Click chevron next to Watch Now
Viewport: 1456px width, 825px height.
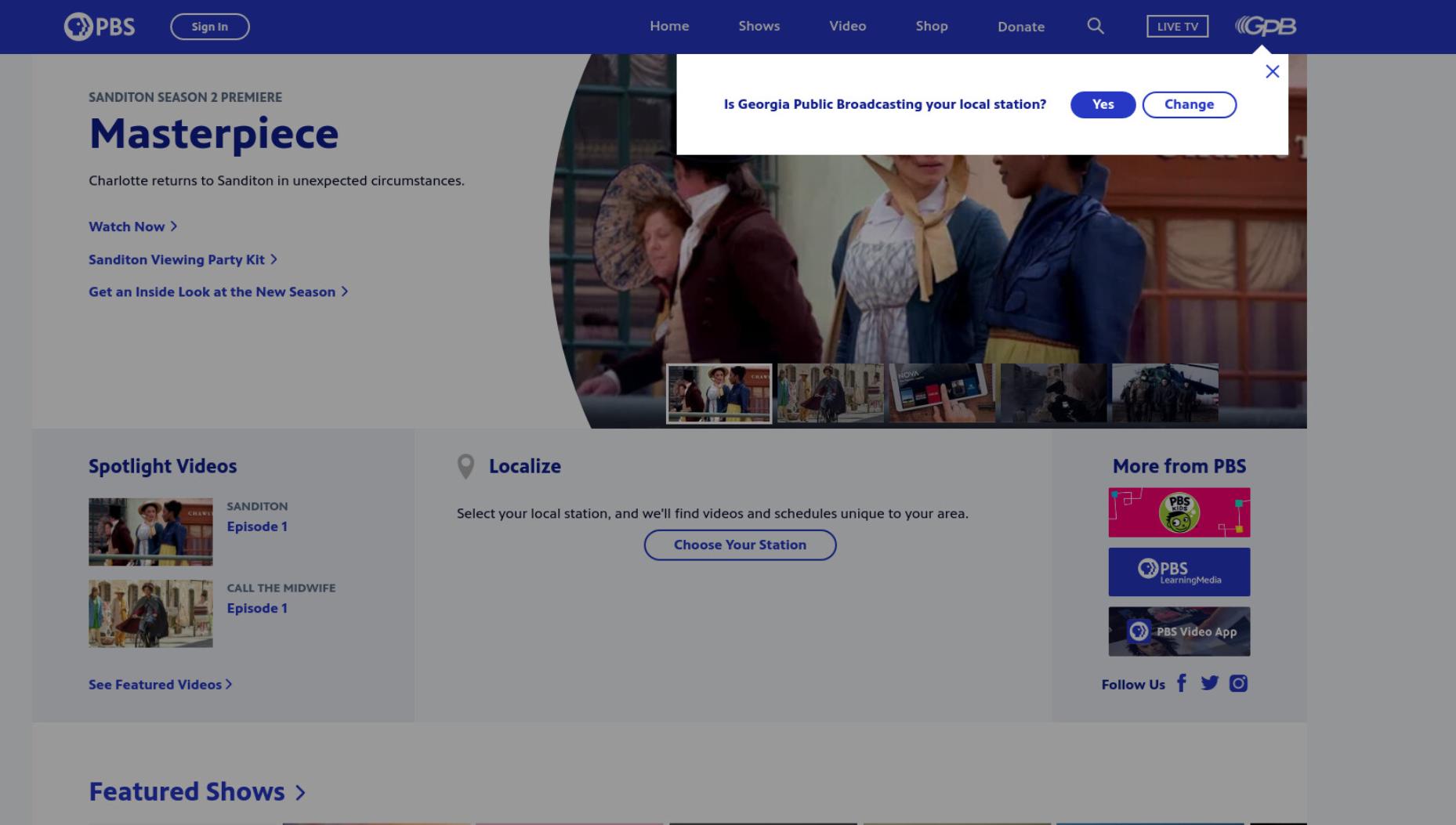pyautogui.click(x=174, y=226)
